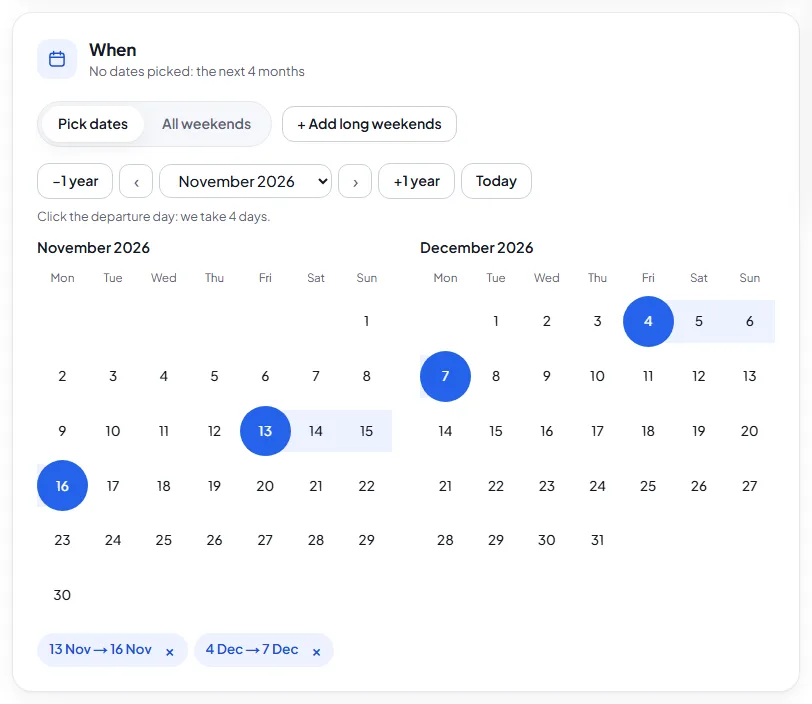Select December 6 in highlighted range

point(750,321)
